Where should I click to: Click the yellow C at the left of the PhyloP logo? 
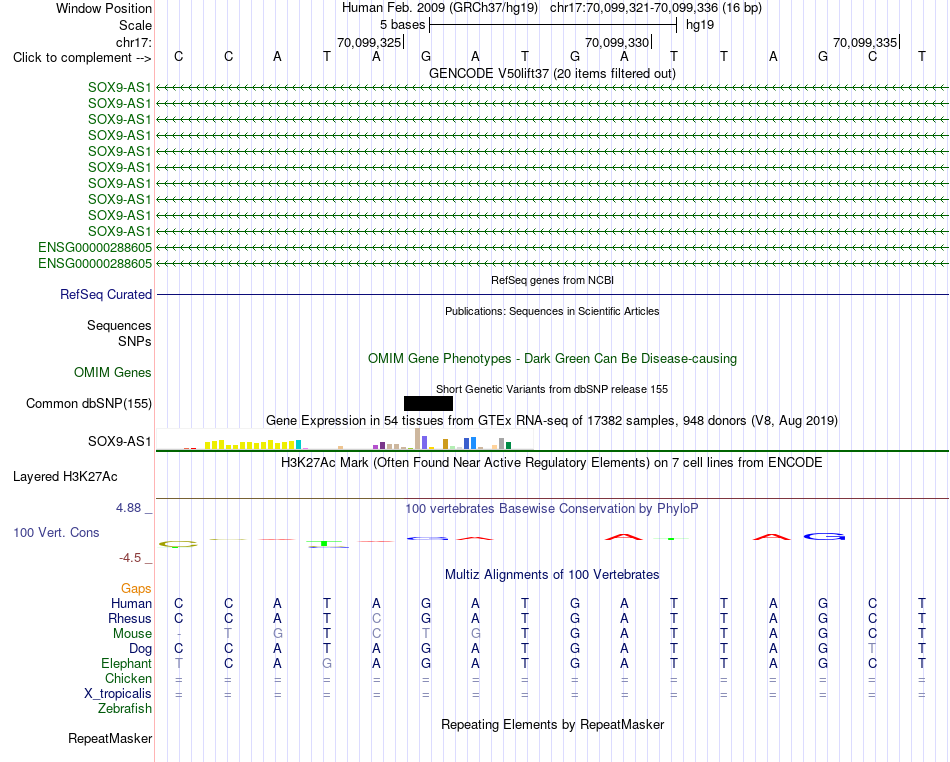click(178, 544)
